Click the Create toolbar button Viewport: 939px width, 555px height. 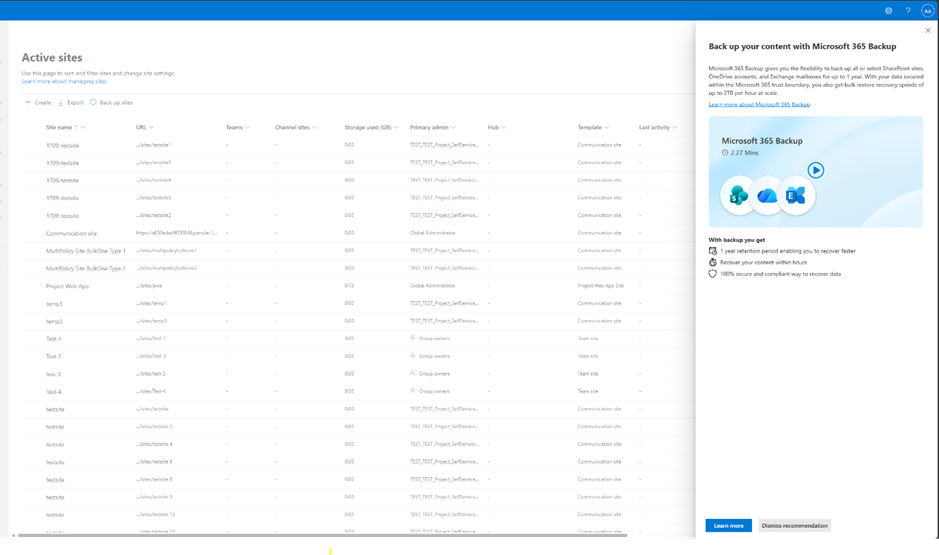[38, 102]
